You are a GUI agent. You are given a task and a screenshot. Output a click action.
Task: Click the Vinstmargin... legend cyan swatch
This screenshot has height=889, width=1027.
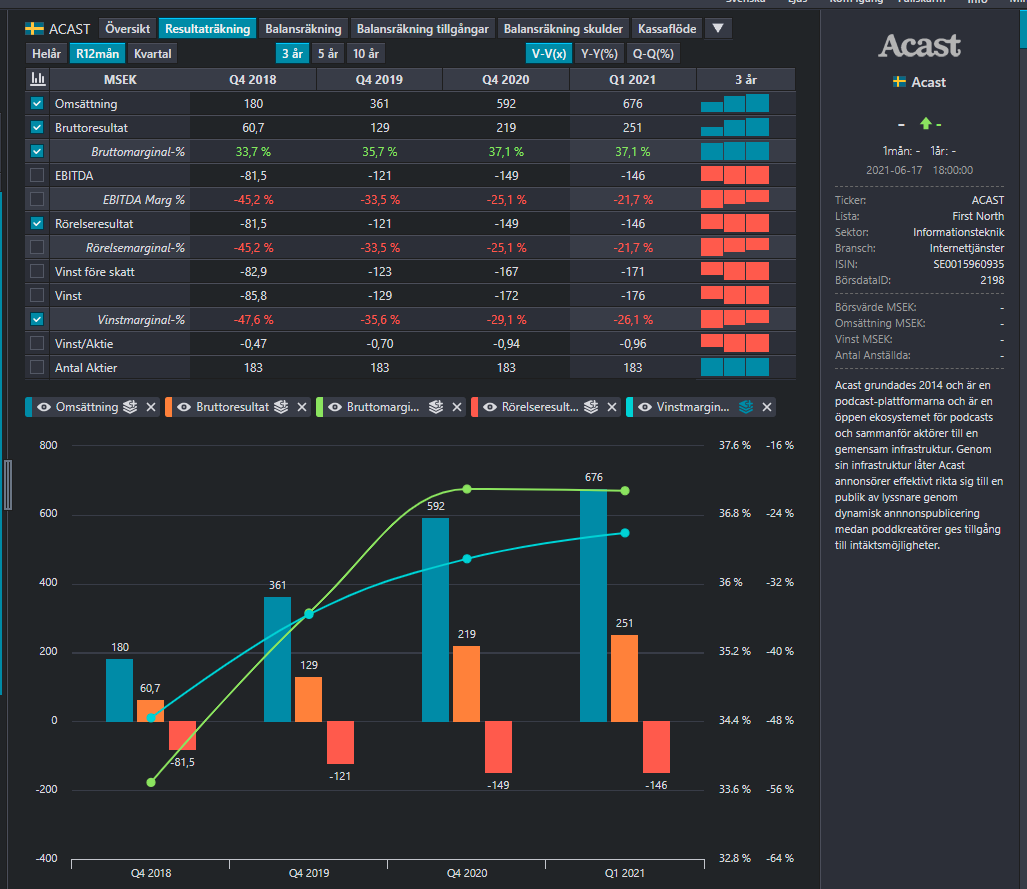(629, 407)
